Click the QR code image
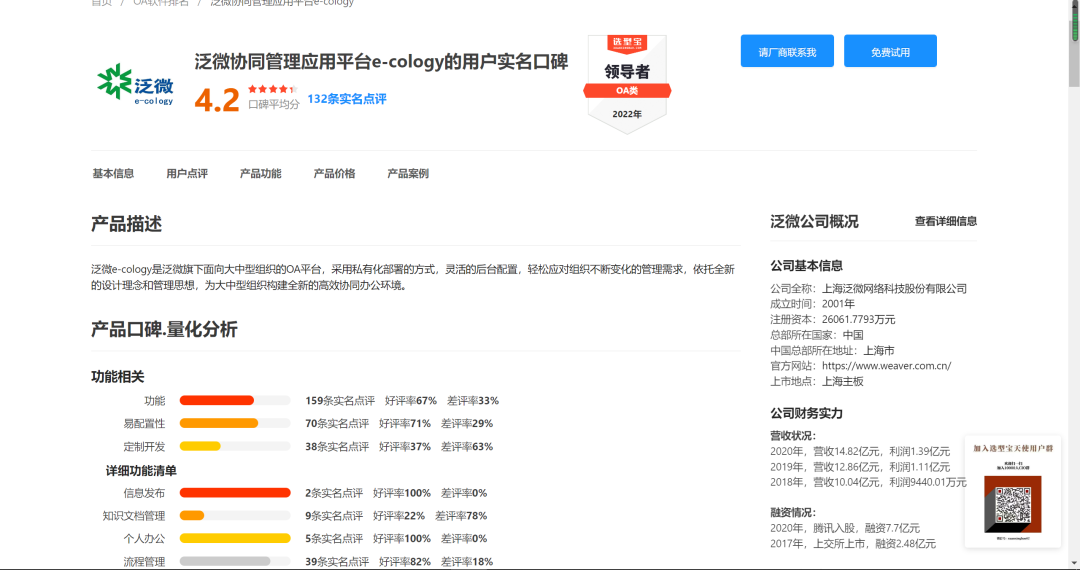Viewport: 1080px width, 570px height. click(1012, 505)
